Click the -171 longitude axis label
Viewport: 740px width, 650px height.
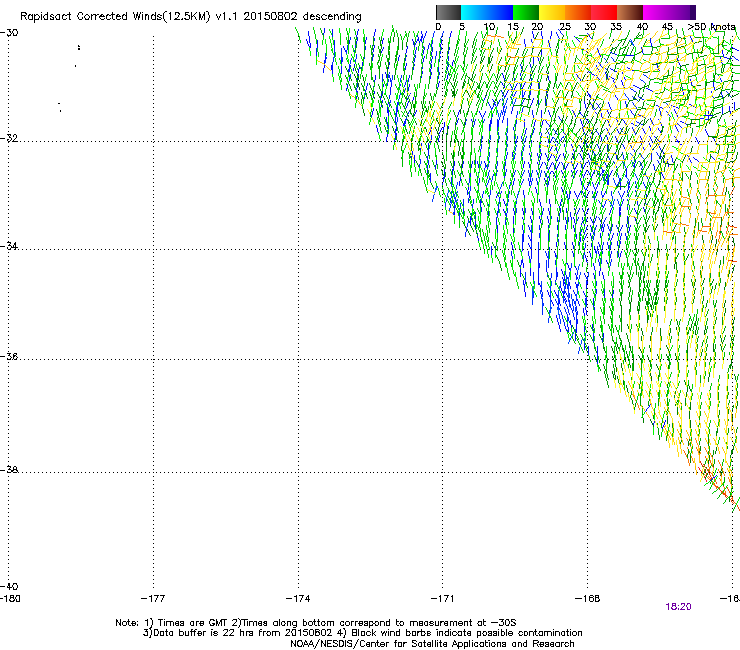click(x=442, y=599)
